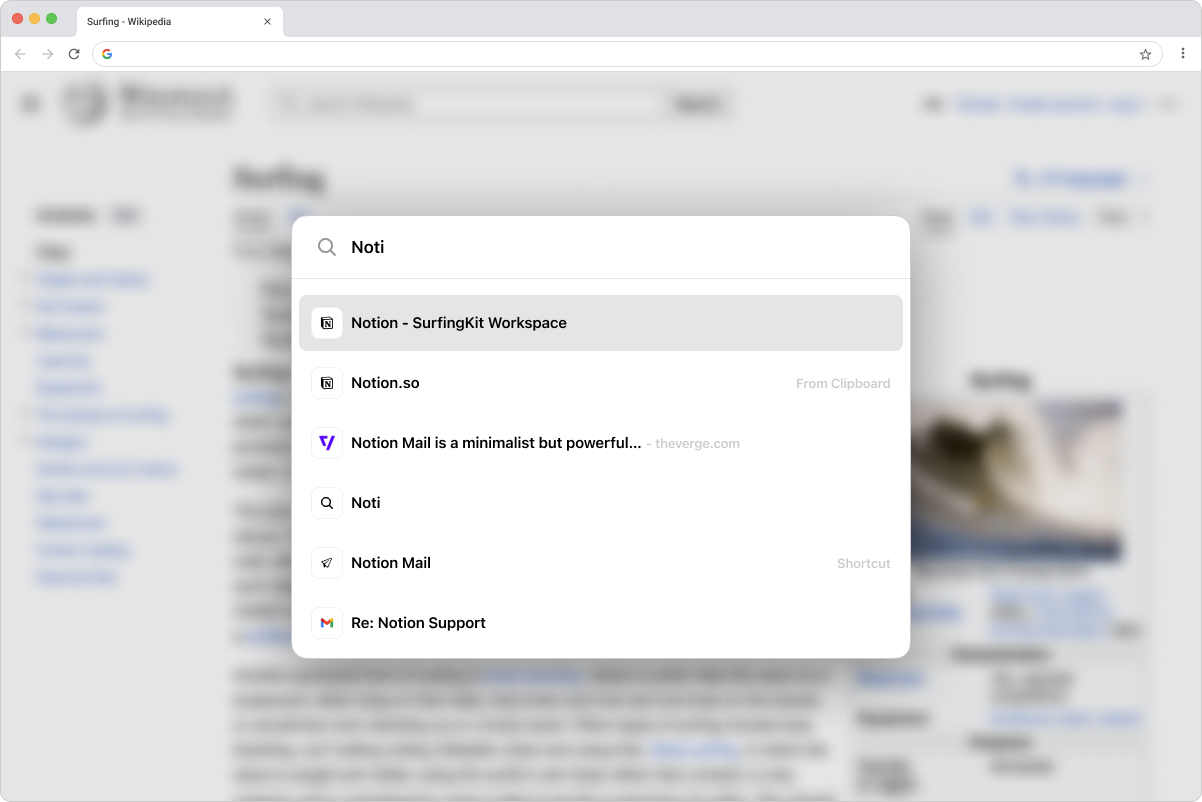Open the Notion Mail article from theverge.com
Screen dimensions: 1202x802
tap(601, 443)
